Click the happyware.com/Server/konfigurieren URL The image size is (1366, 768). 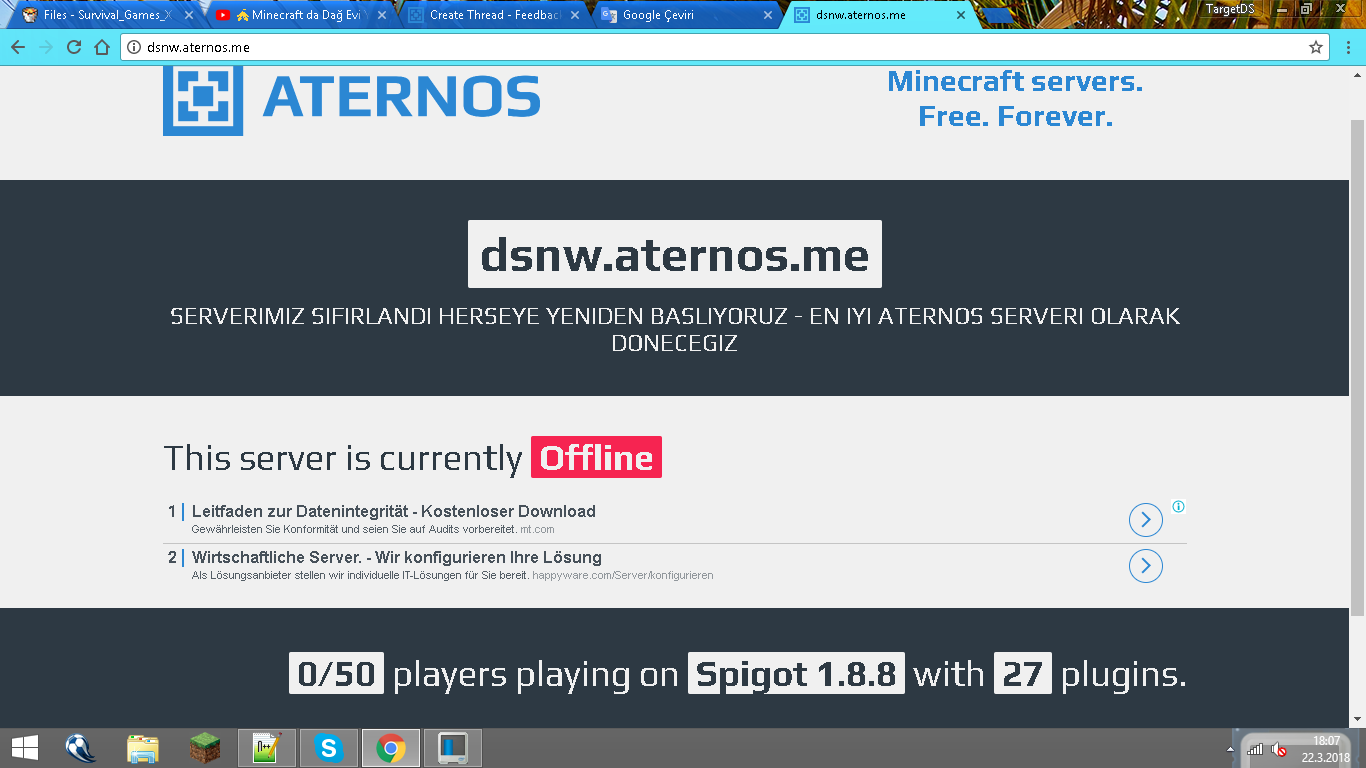[x=623, y=575]
